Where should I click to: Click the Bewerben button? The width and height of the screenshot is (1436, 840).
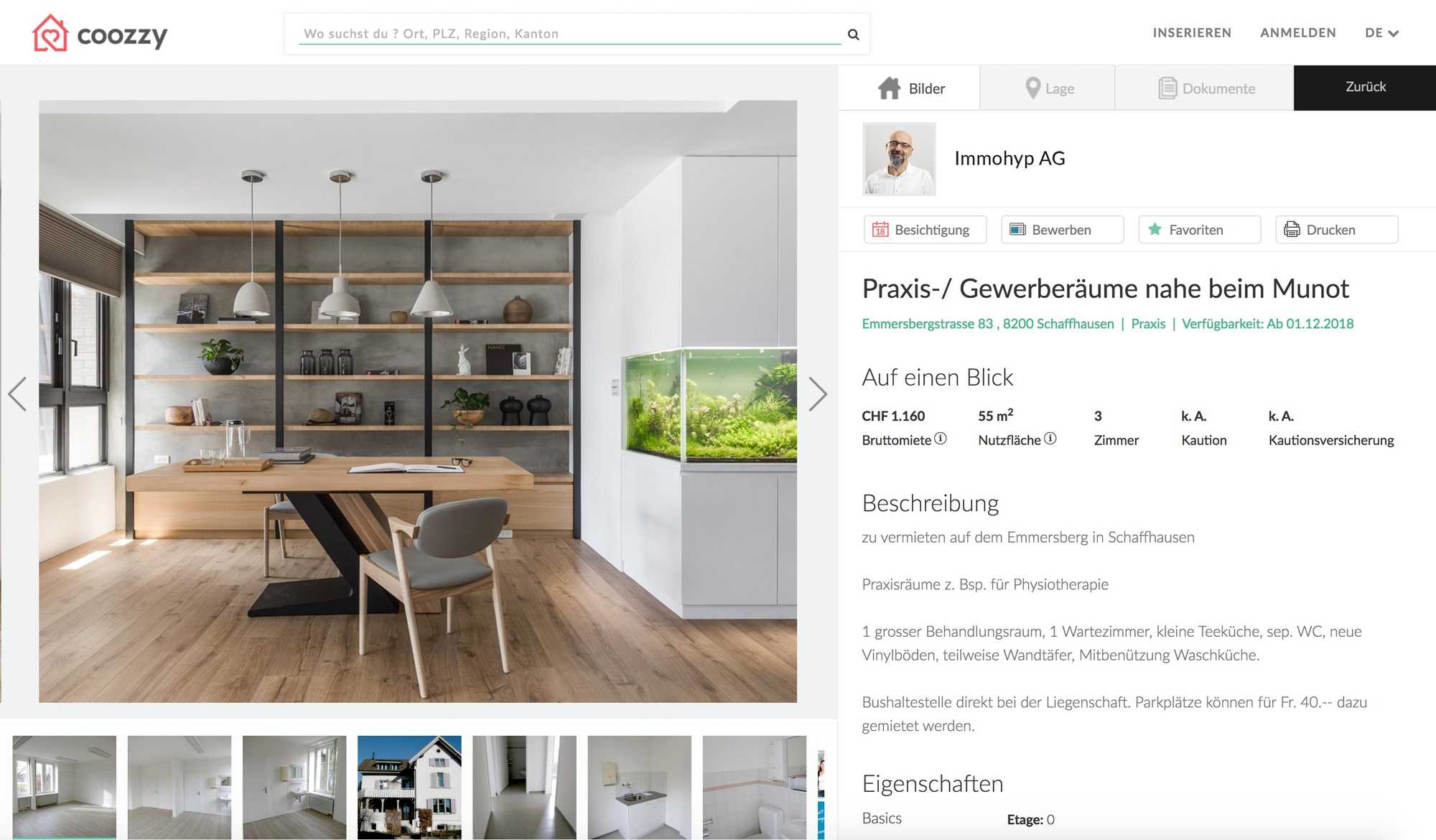click(1062, 230)
